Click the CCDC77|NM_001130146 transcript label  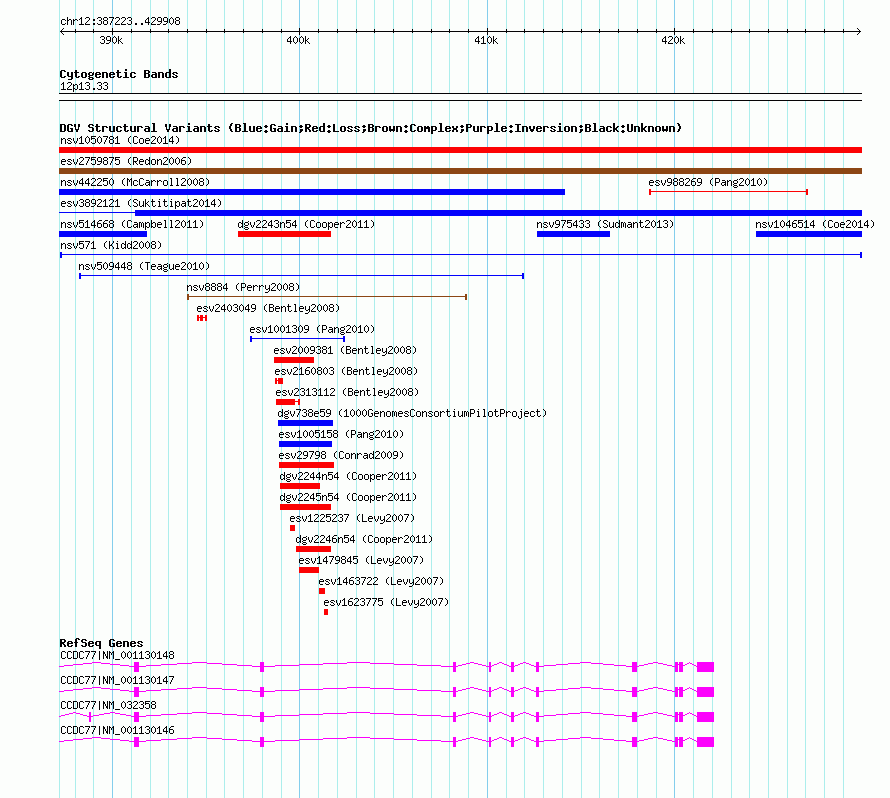coord(117,730)
